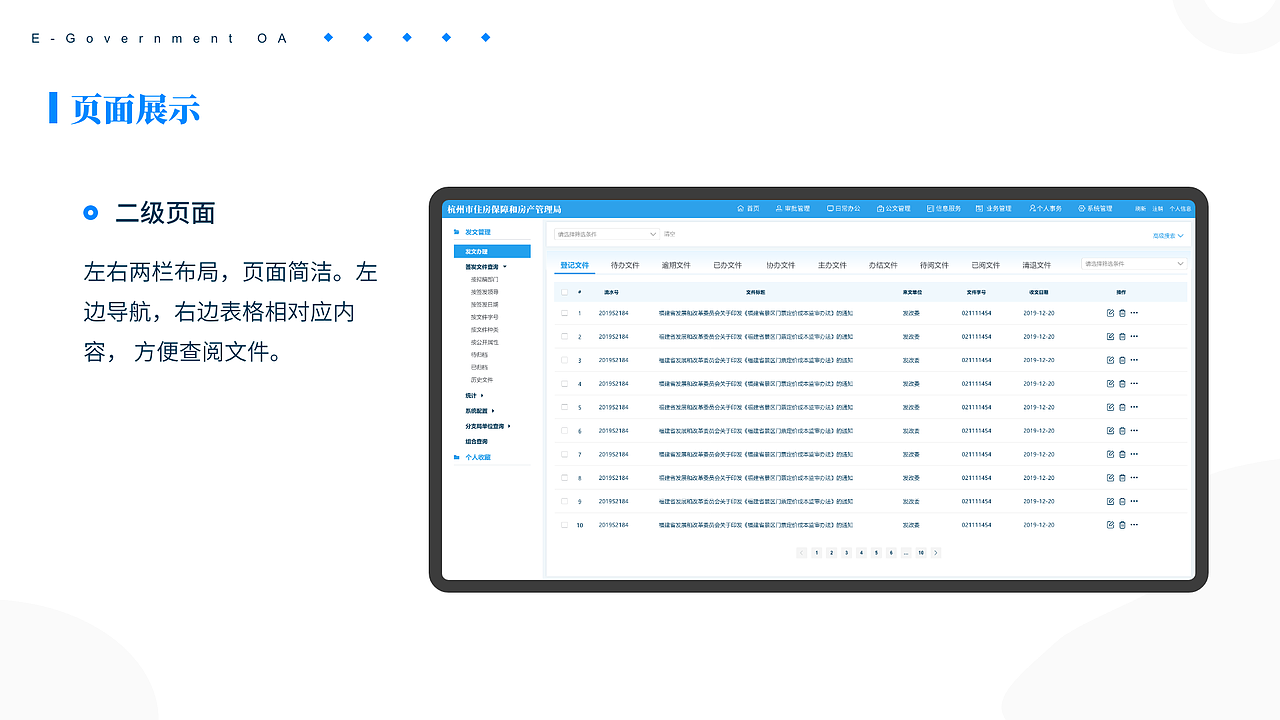Switch to the 待办文件 tab
1280x720 pixels.
tap(625, 263)
